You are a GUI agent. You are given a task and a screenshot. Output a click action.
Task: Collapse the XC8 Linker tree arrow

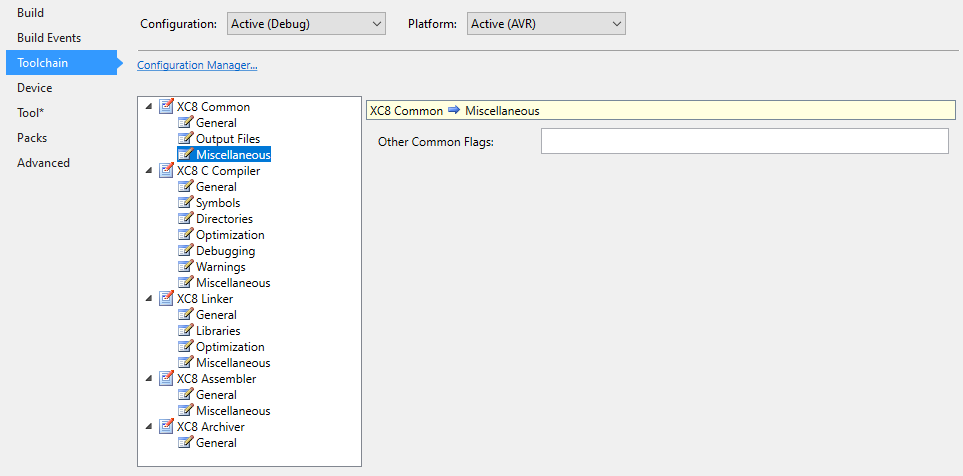(x=150, y=299)
